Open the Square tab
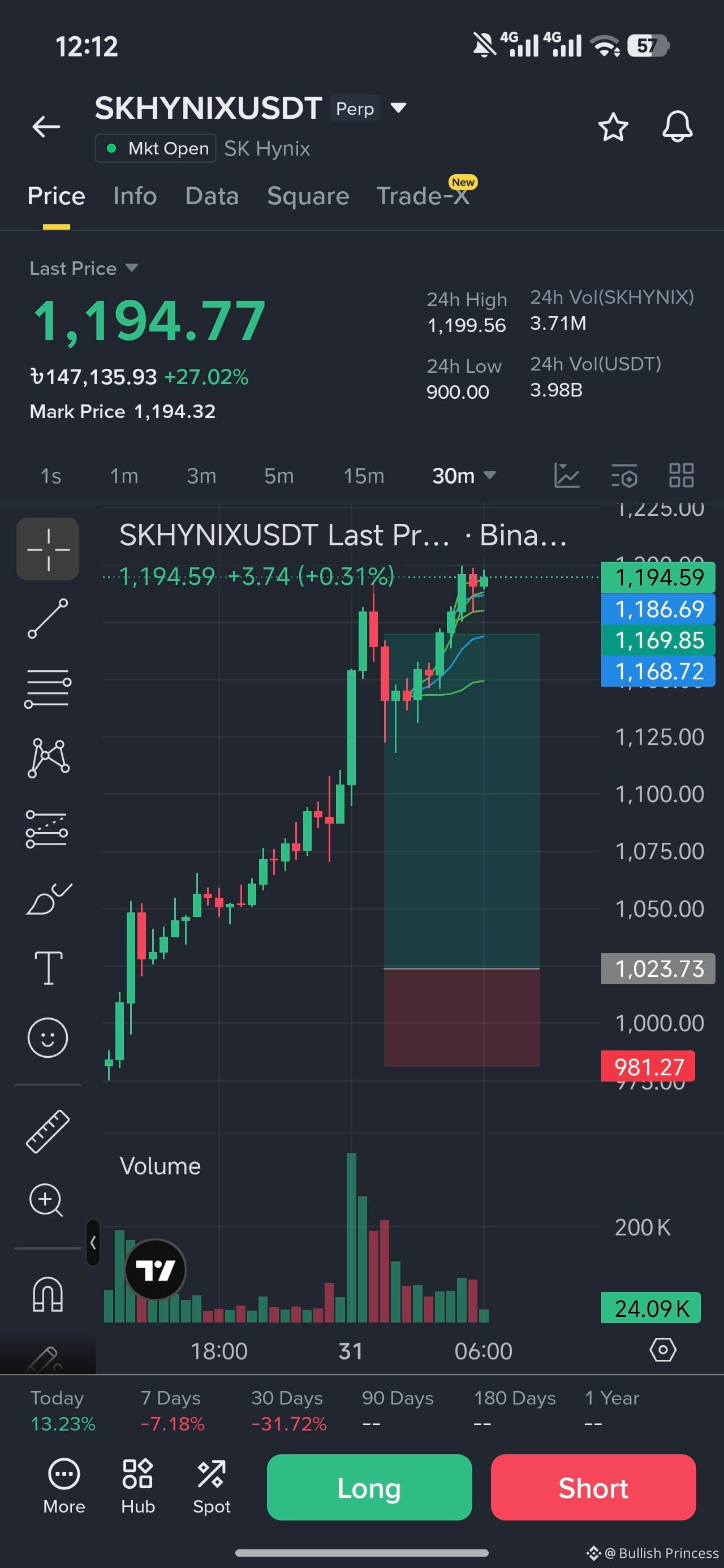The width and height of the screenshot is (724, 1568). click(308, 196)
